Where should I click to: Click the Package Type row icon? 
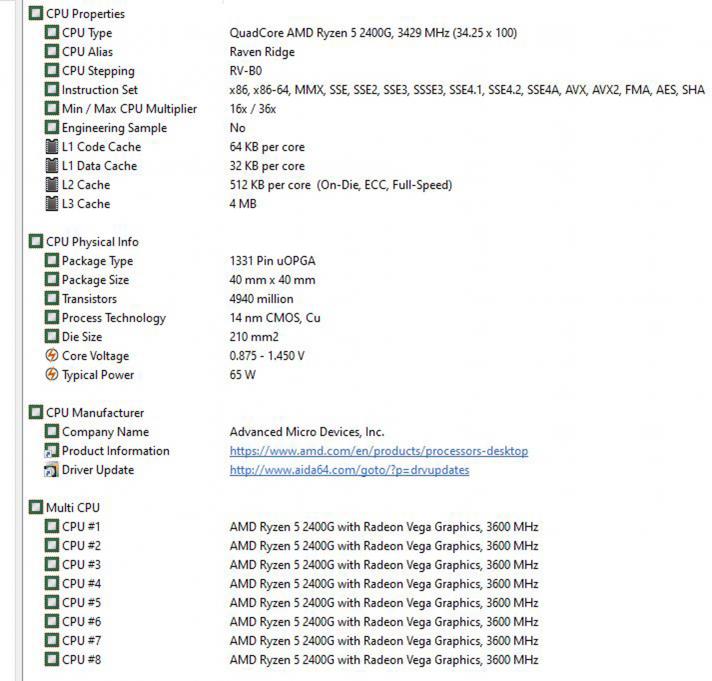pyautogui.click(x=52, y=261)
